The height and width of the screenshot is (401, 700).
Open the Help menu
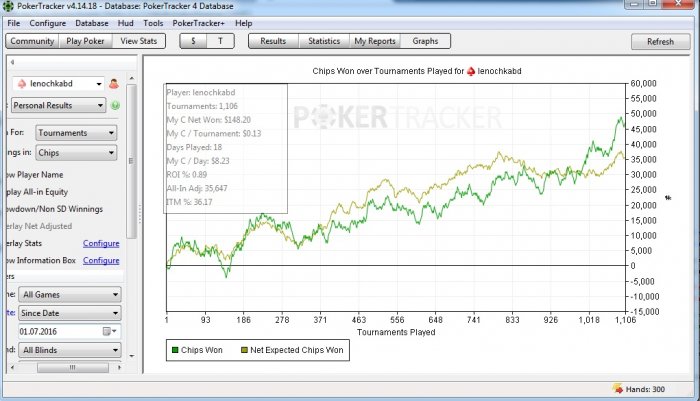coord(243,23)
